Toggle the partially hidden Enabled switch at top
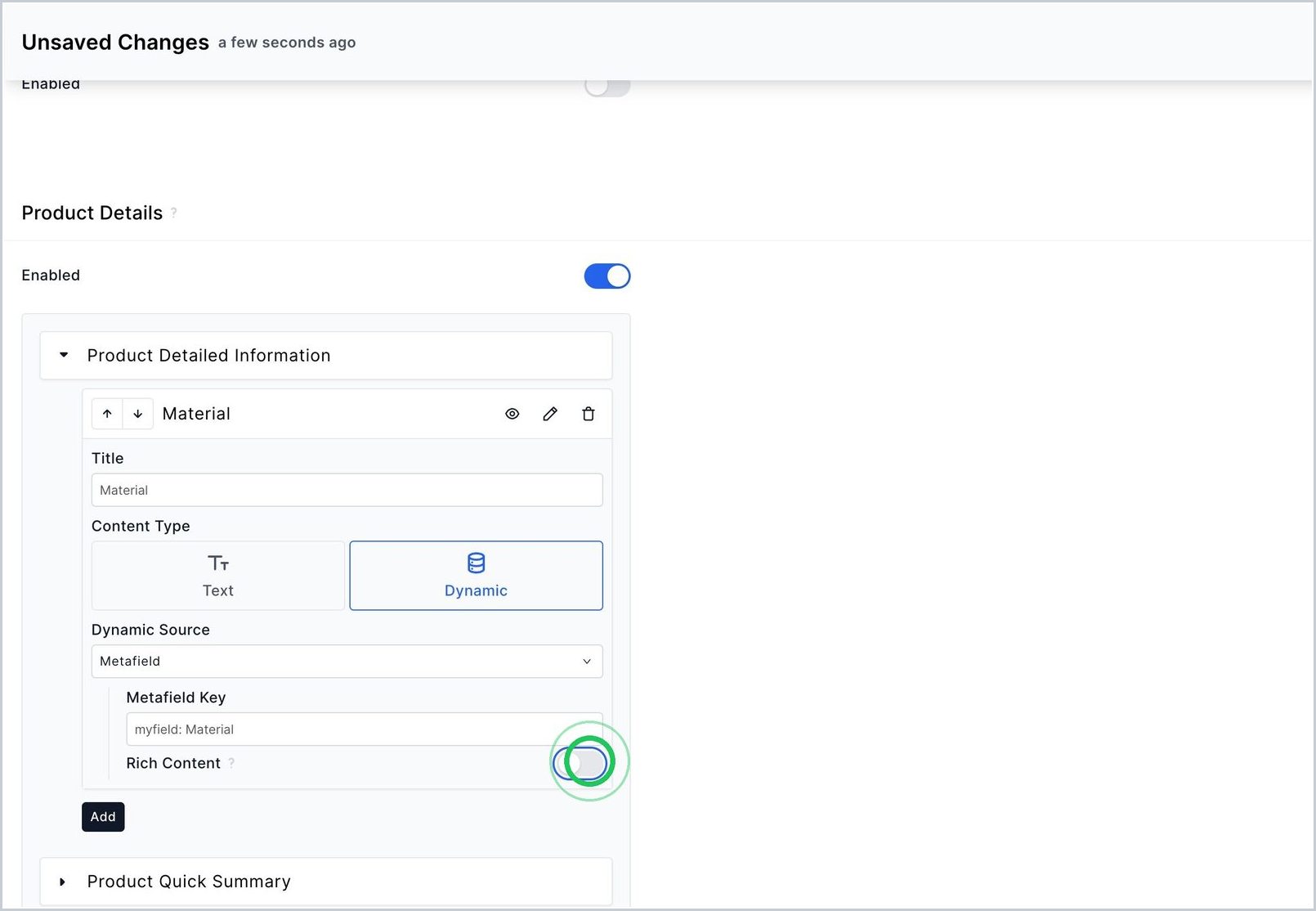The image size is (1316, 911). (x=607, y=87)
